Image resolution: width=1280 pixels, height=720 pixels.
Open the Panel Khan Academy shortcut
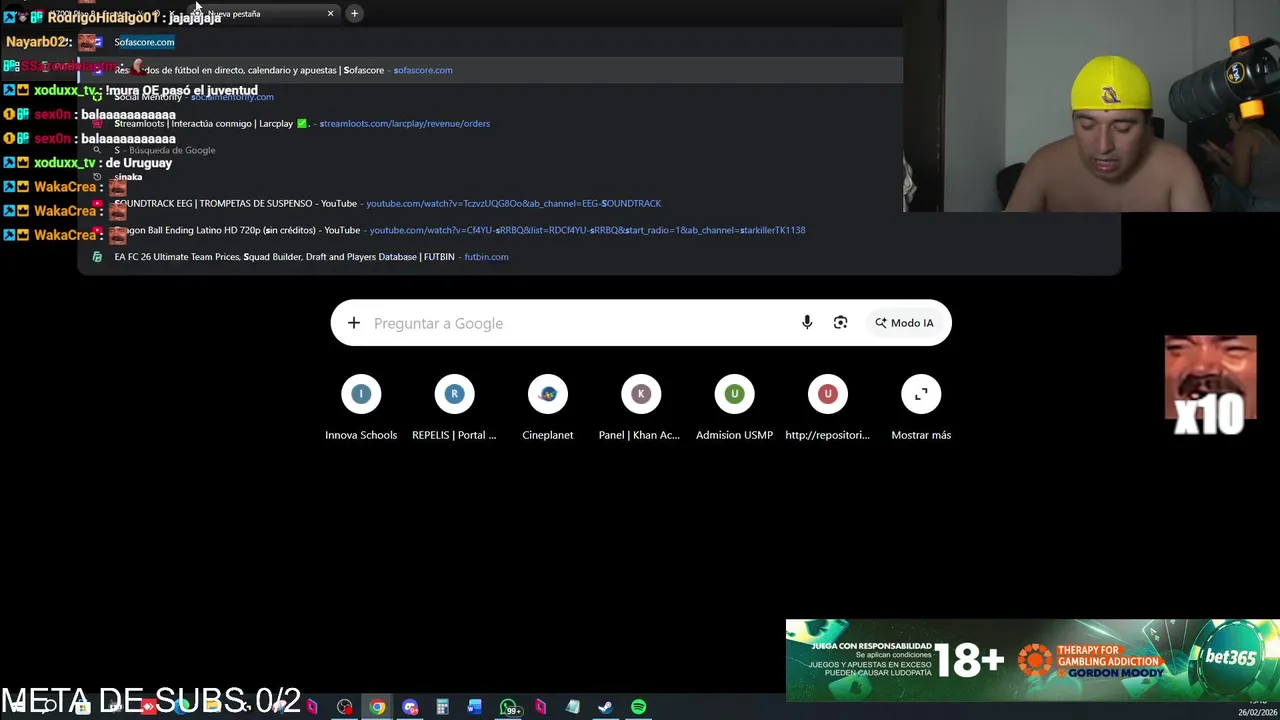click(x=641, y=408)
